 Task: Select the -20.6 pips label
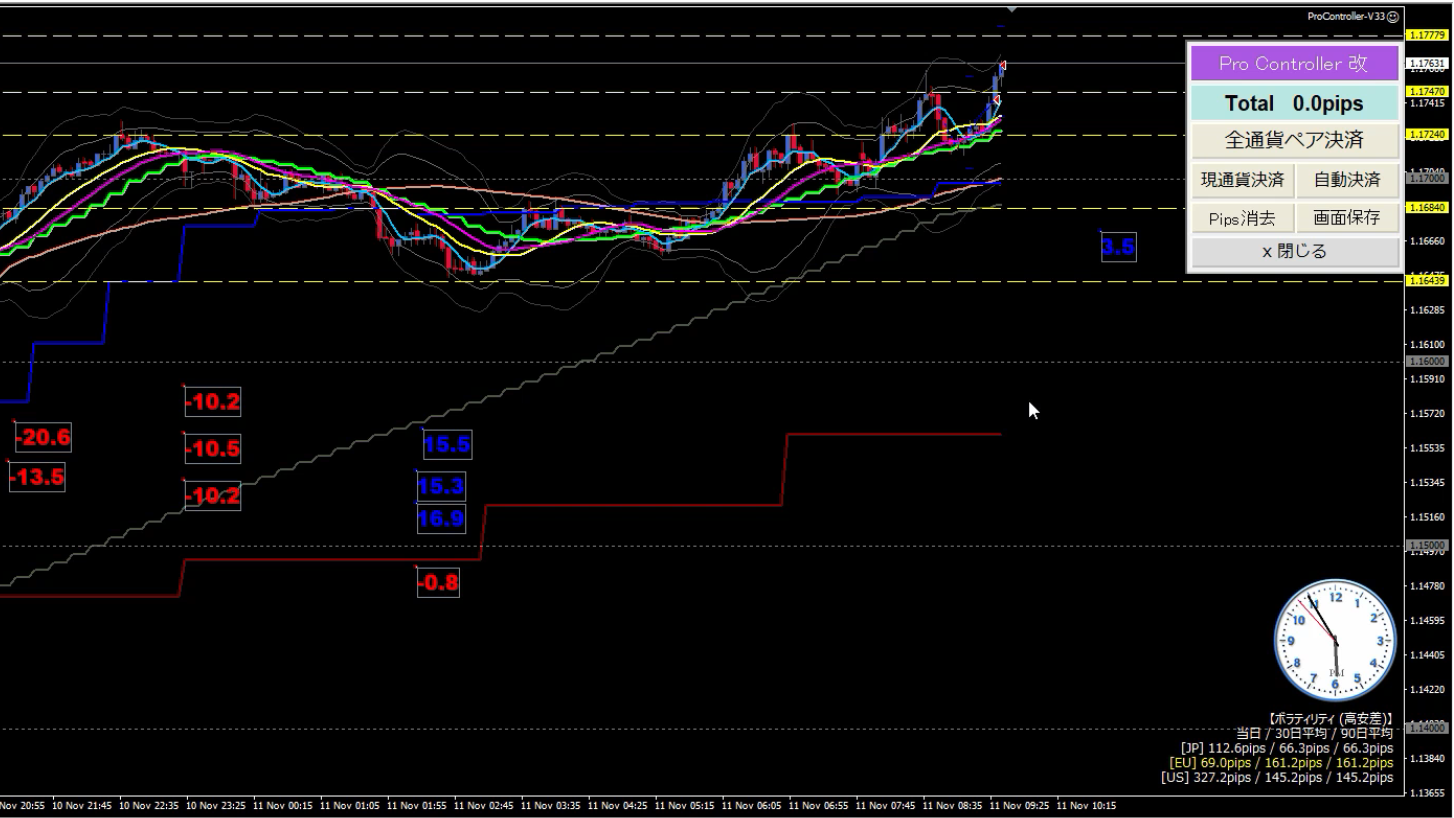pos(43,438)
